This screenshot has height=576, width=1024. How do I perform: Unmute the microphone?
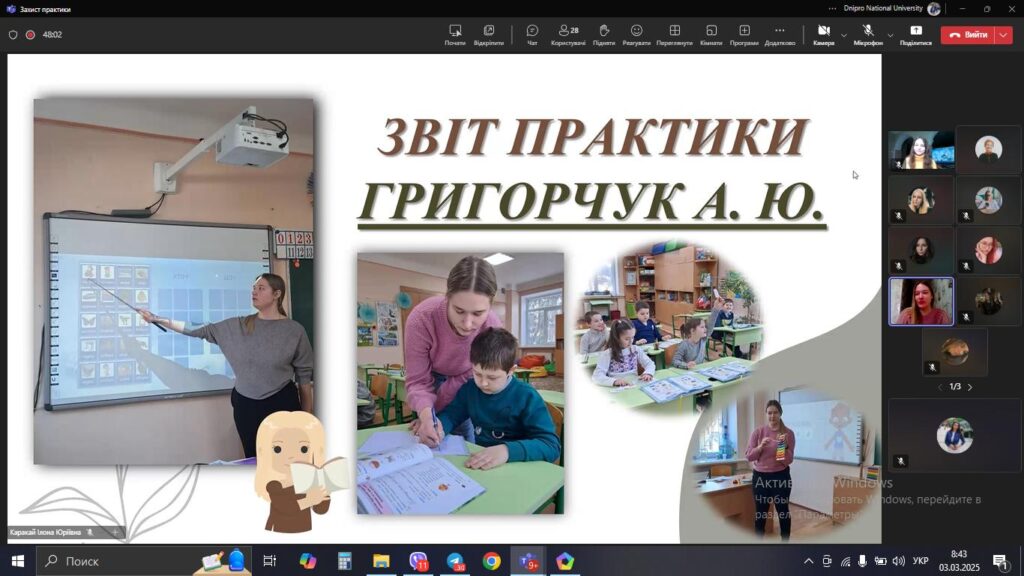pyautogui.click(x=868, y=35)
